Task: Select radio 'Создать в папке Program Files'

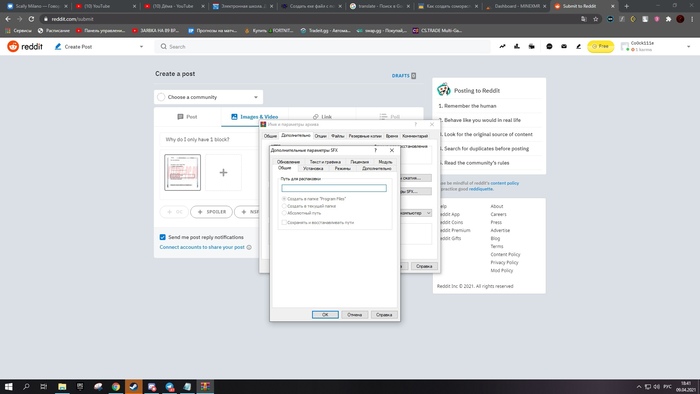Action: [x=284, y=199]
